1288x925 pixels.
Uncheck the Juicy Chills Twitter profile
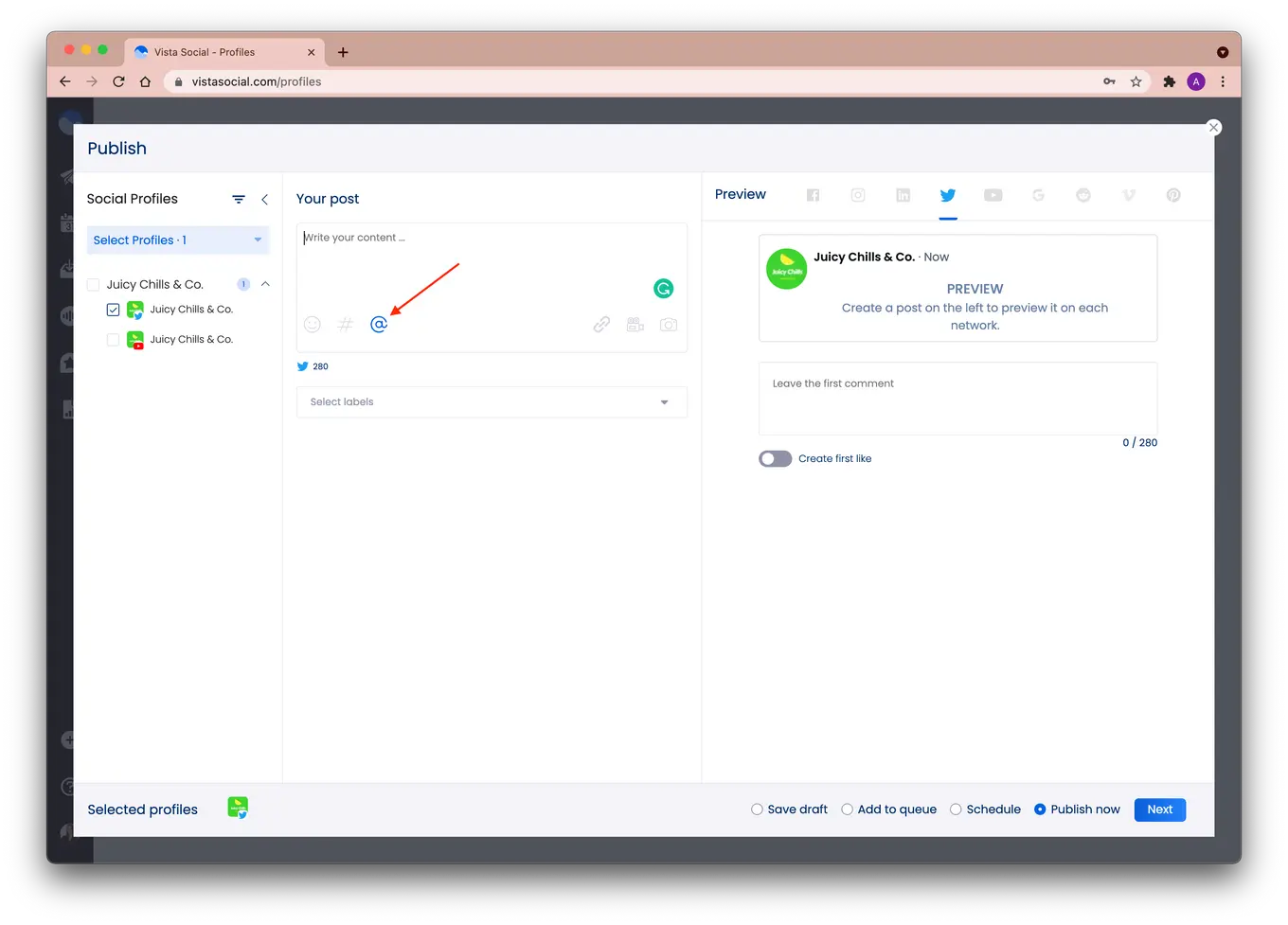click(x=114, y=310)
